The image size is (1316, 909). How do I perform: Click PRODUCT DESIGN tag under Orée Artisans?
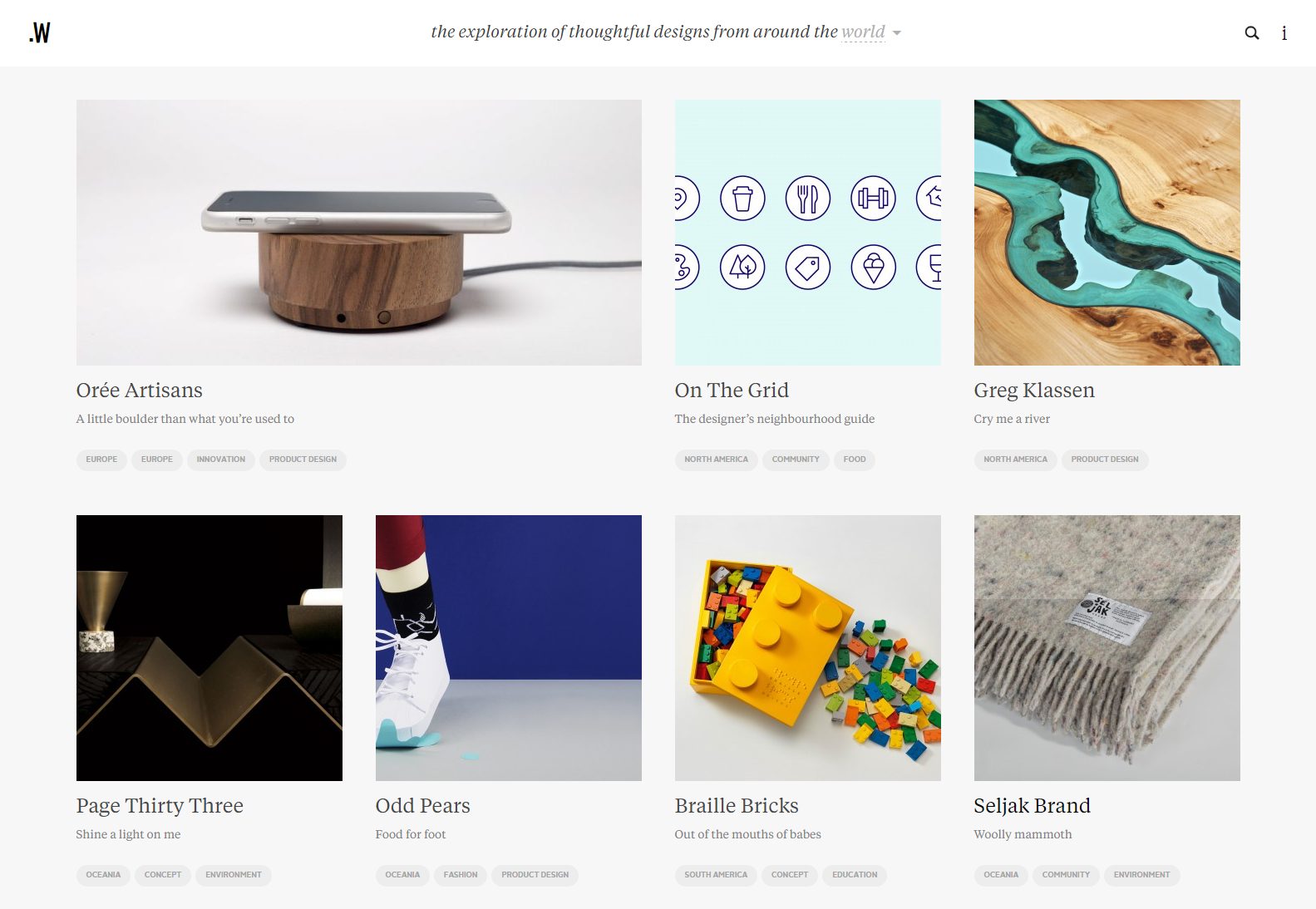pos(303,459)
